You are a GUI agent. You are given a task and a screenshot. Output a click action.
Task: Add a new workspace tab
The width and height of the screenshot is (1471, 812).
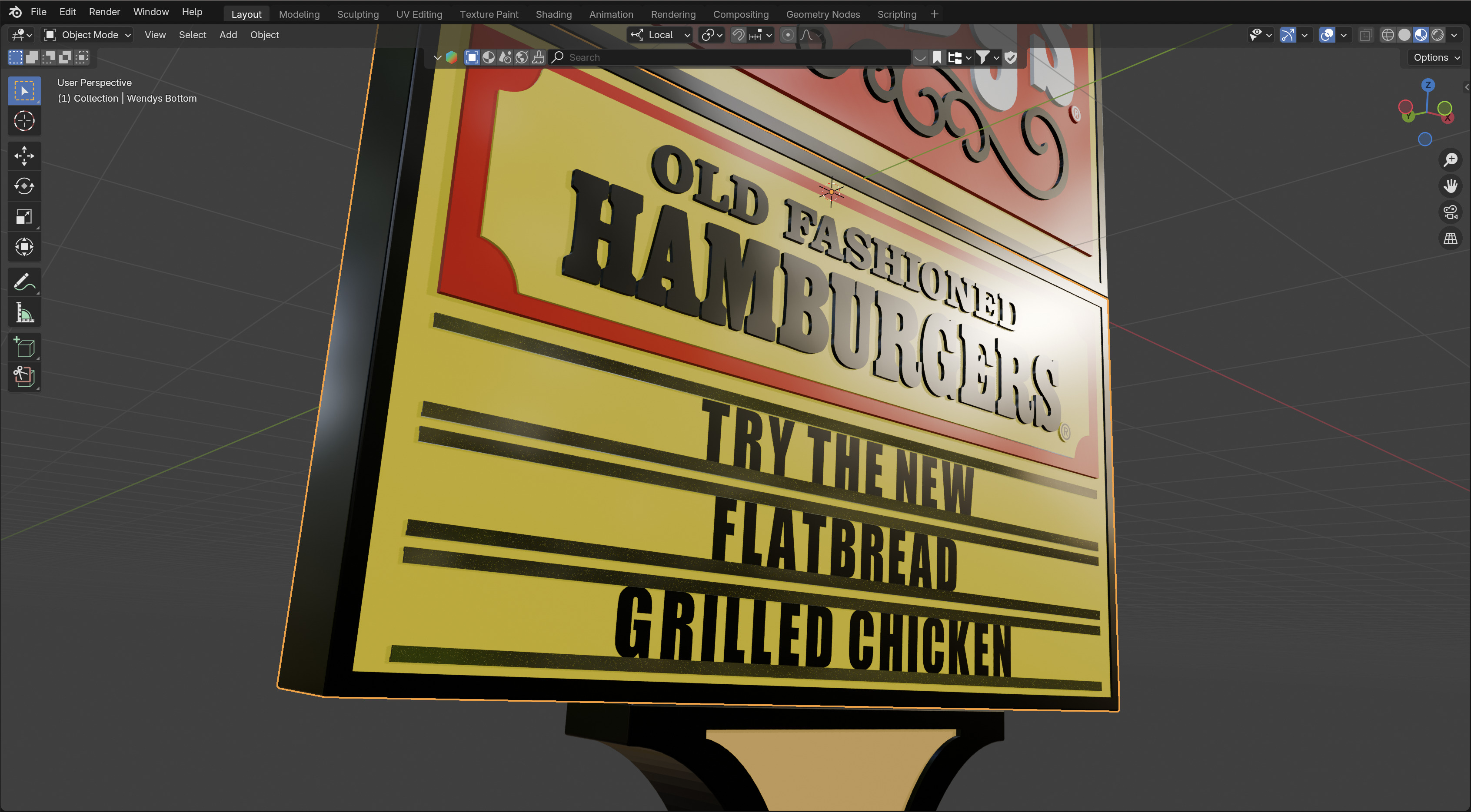(x=934, y=14)
